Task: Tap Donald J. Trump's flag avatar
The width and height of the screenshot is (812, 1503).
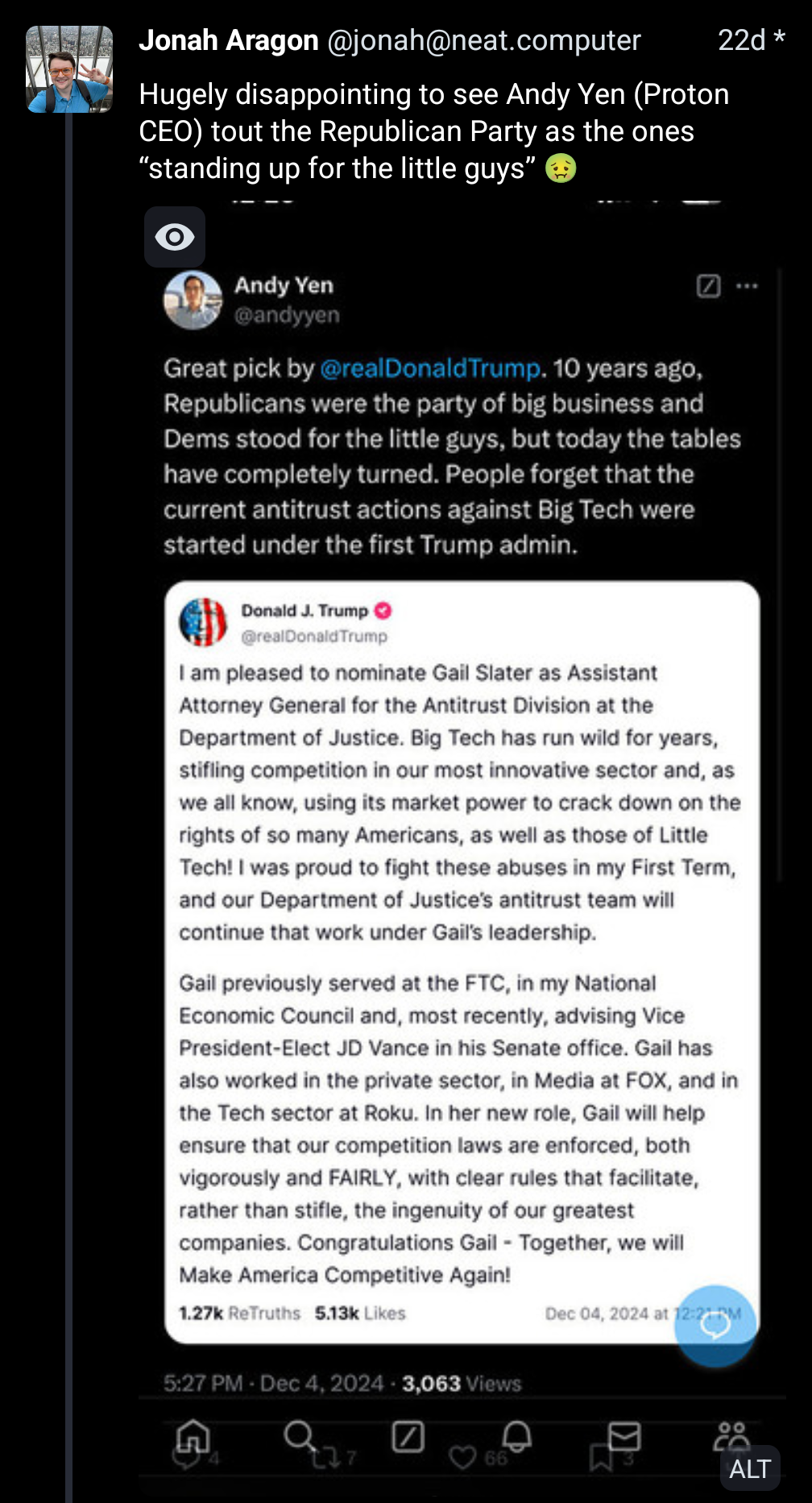Action: pos(203,622)
